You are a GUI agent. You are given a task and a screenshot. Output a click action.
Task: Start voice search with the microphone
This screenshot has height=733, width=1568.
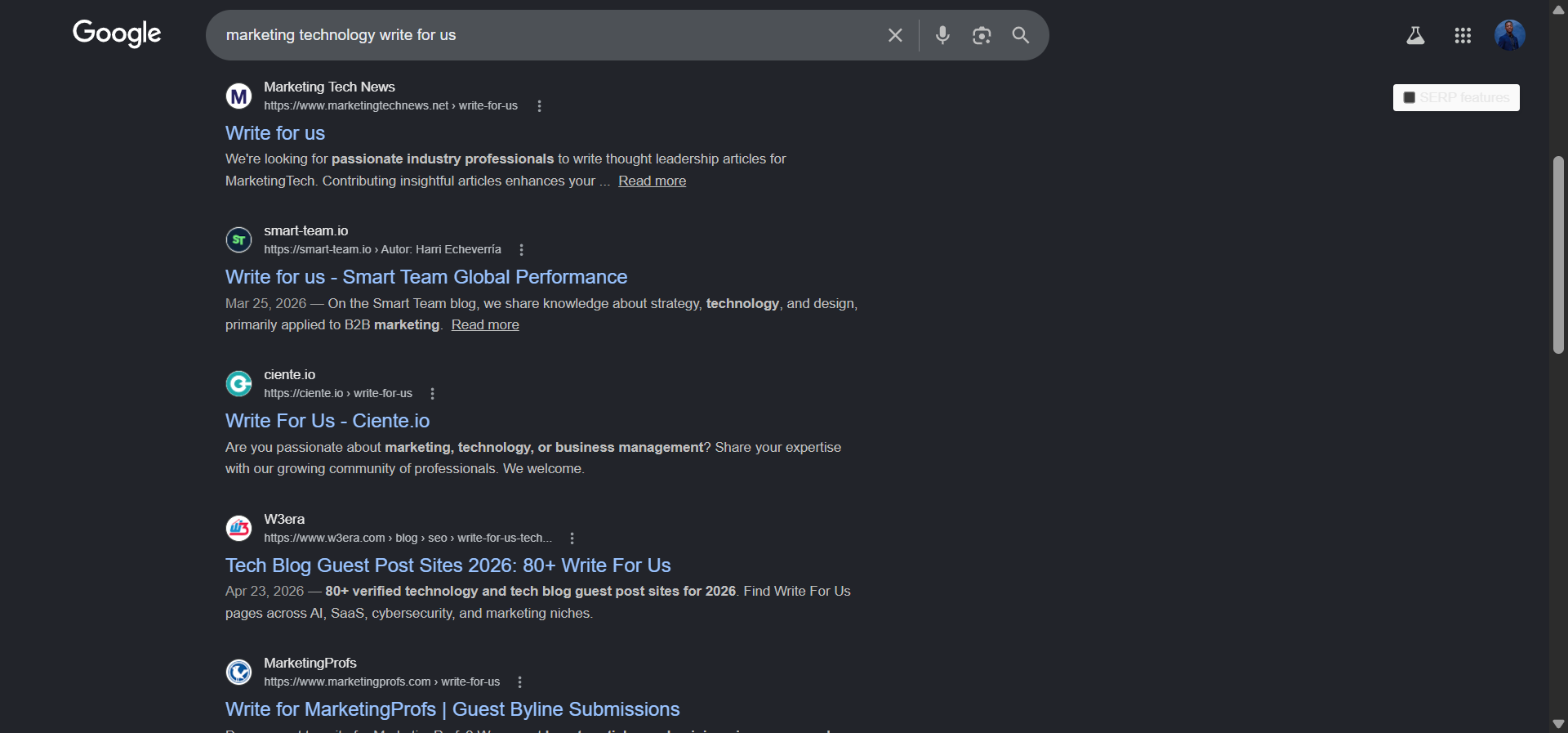pyautogui.click(x=942, y=35)
